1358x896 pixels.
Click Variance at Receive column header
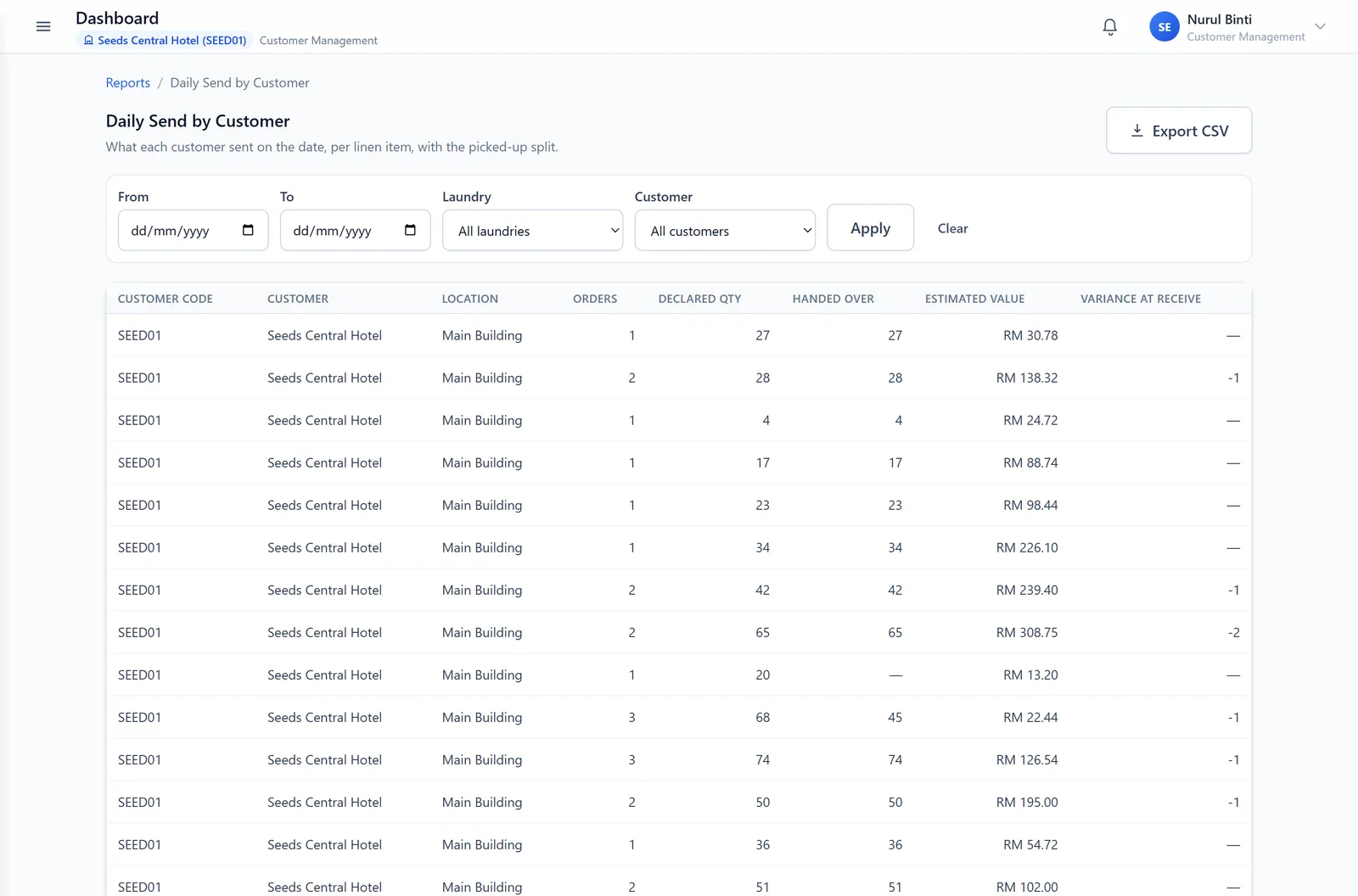coord(1141,299)
